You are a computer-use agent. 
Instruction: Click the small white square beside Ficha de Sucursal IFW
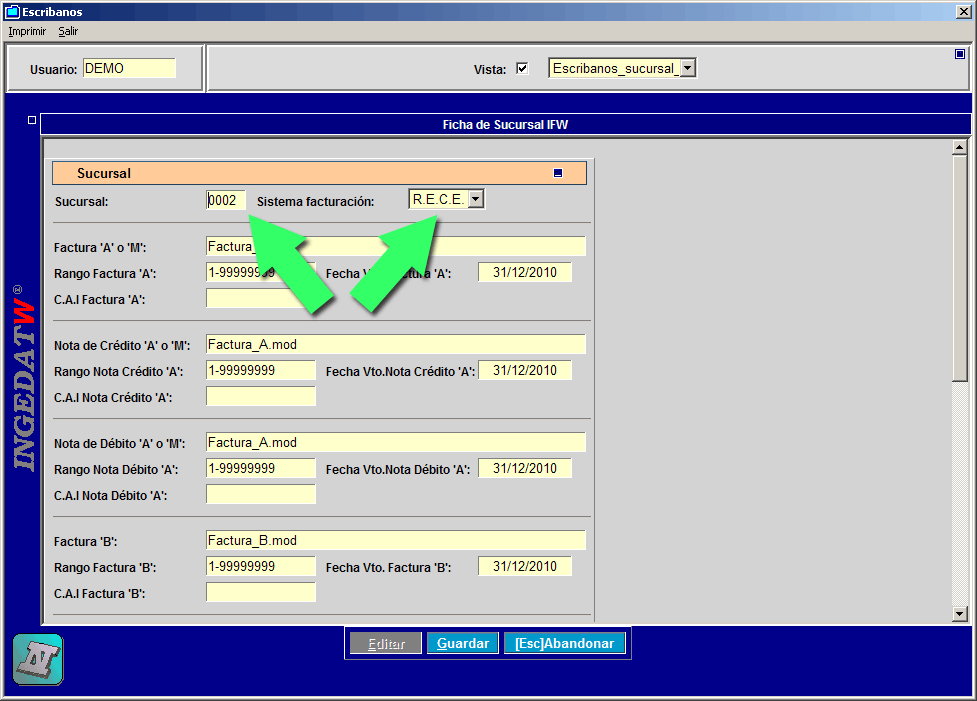point(32,120)
